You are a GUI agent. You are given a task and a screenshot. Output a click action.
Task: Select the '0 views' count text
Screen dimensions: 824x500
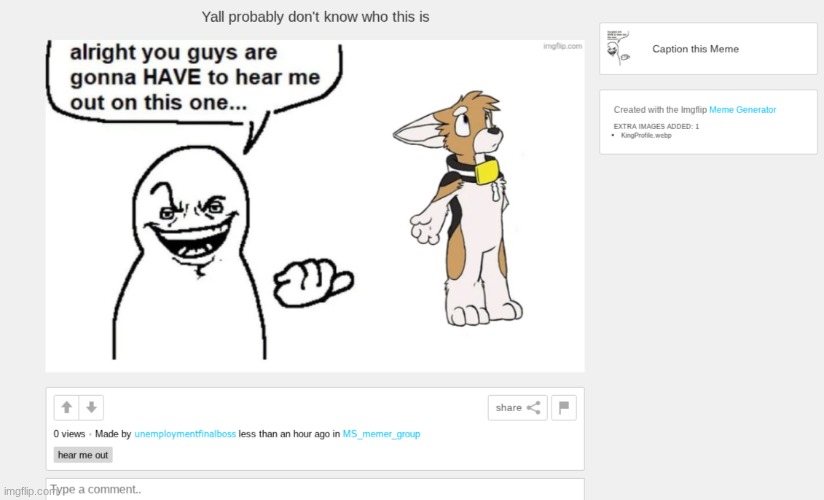point(69,434)
